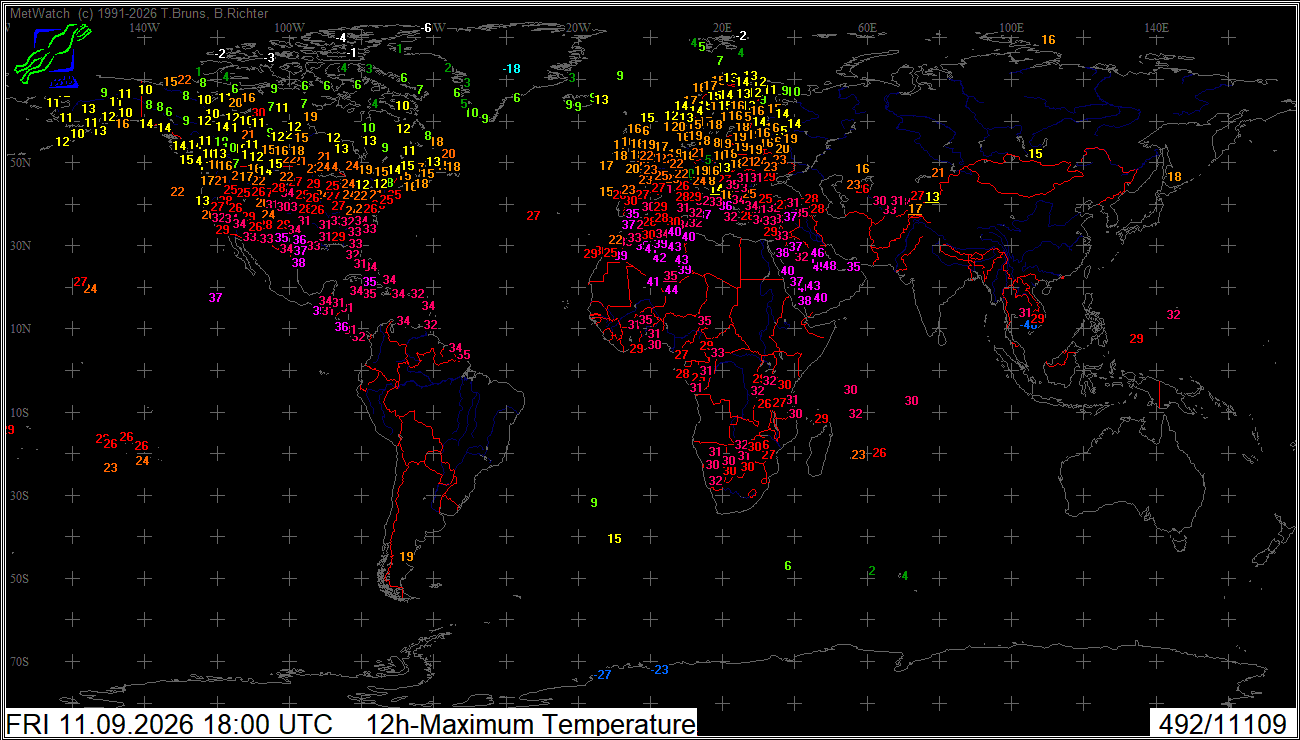Viewport: 1300px width, 740px height.
Task: Select the cyan -18 reading near Greenland
Action: tap(512, 68)
